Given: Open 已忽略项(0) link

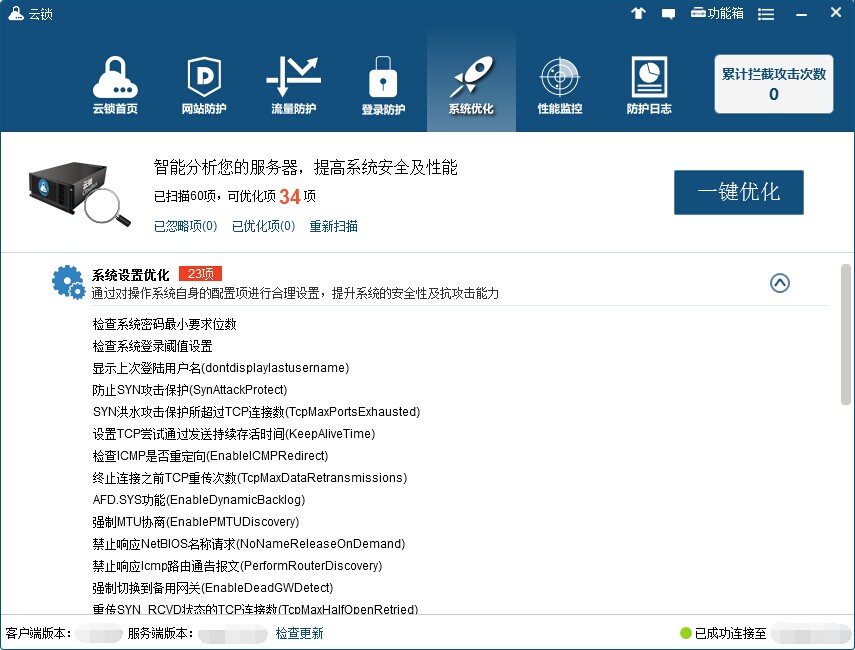Looking at the screenshot, I should coord(185,227).
